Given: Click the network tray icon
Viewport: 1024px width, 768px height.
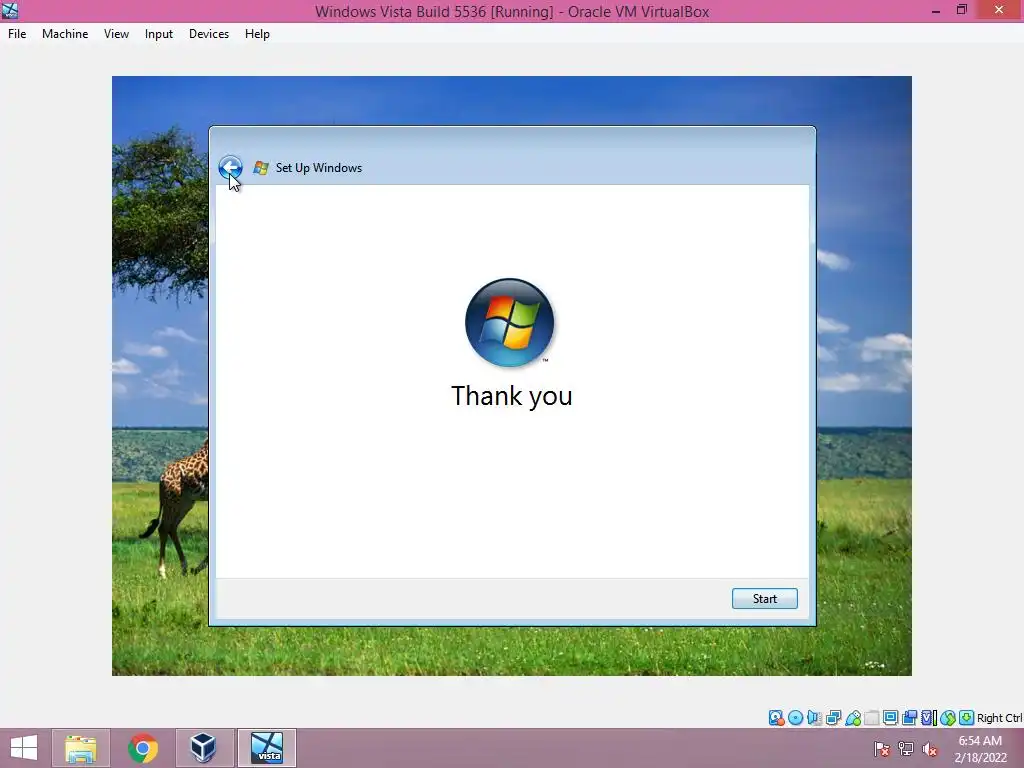Looking at the screenshot, I should point(906,749).
